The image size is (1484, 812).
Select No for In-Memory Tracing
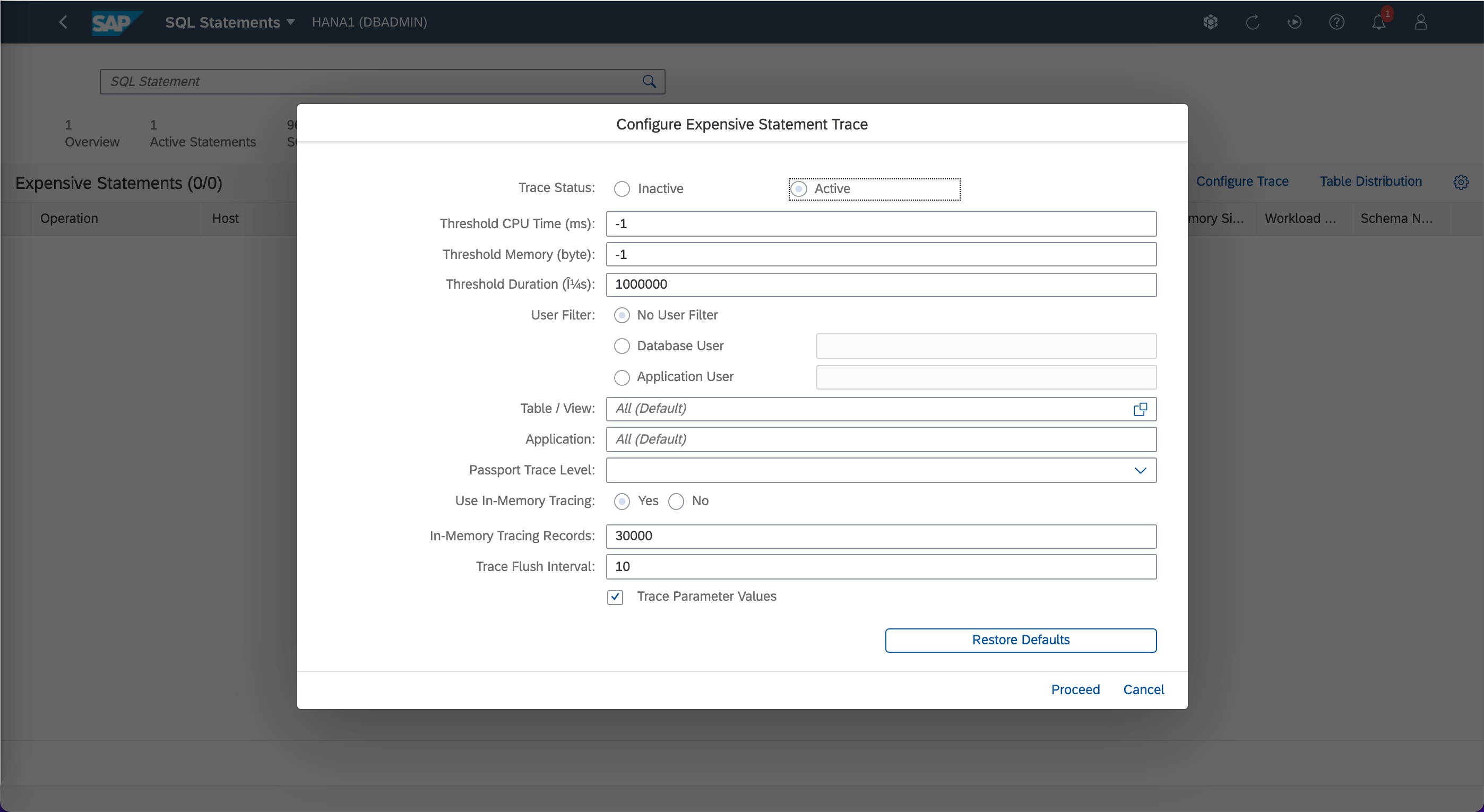pyautogui.click(x=676, y=501)
